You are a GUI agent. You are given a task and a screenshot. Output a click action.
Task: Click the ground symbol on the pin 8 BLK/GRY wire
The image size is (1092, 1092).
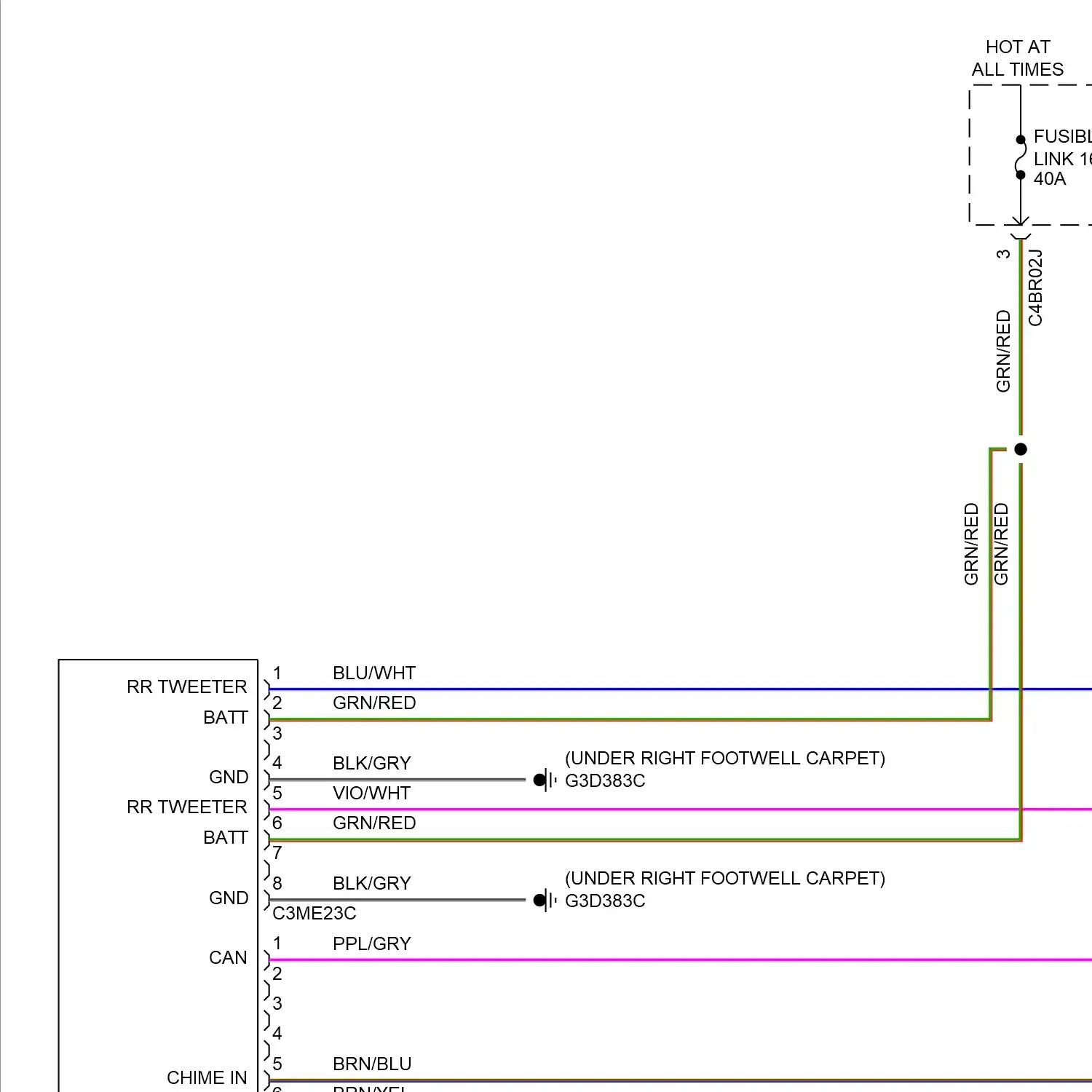[545, 900]
